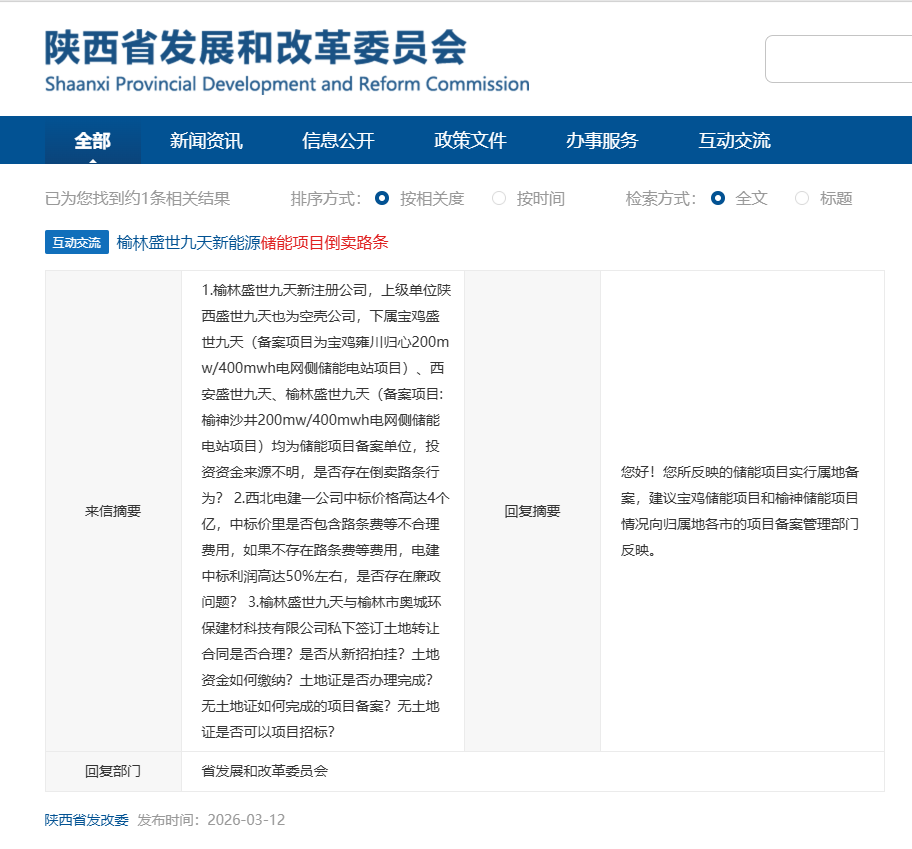Viewport: 912px width, 849px height.
Task: Switch to the 信息公开 tab
Action: [x=338, y=141]
